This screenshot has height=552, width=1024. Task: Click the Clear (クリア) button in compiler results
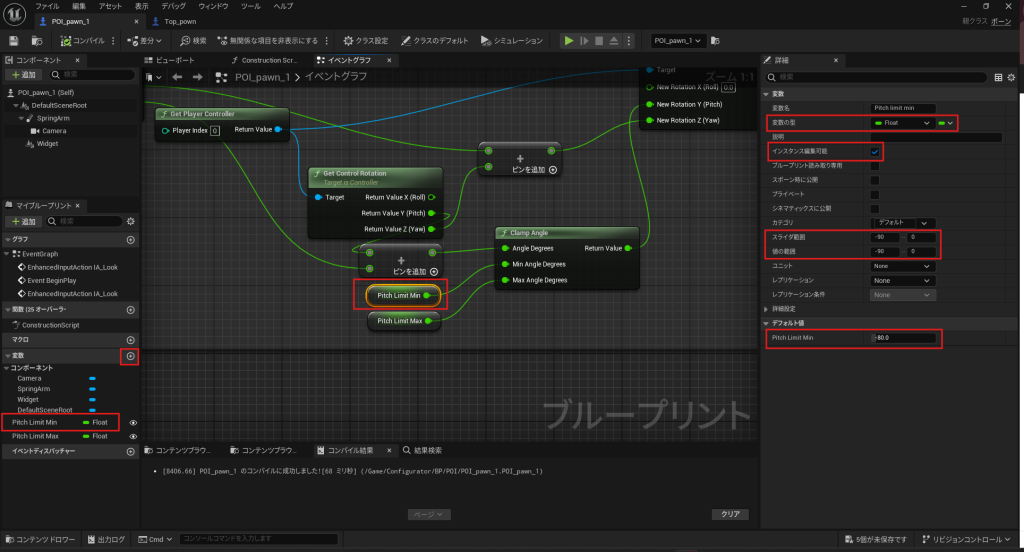pyautogui.click(x=729, y=514)
